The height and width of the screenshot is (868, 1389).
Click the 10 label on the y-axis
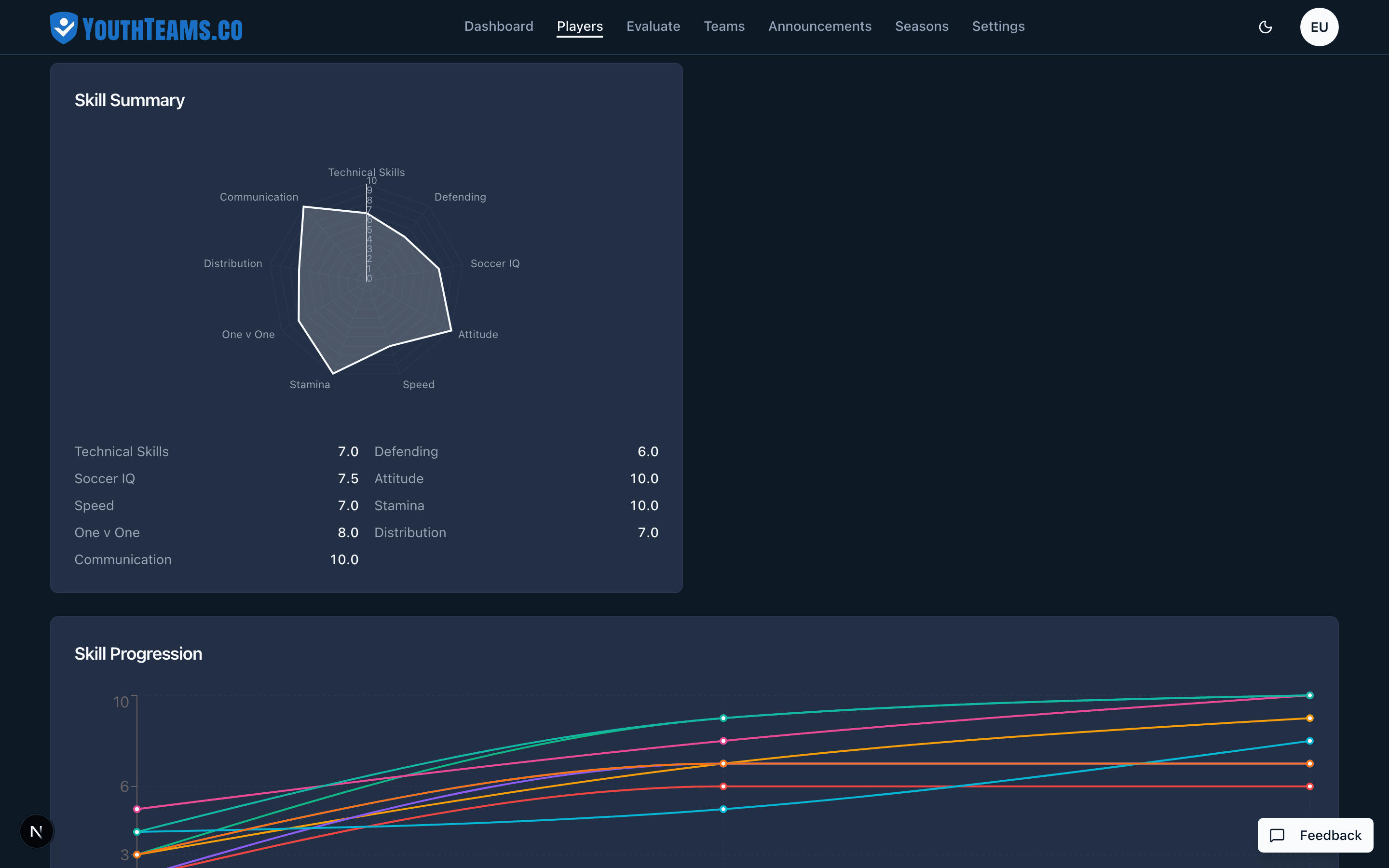tap(121, 702)
